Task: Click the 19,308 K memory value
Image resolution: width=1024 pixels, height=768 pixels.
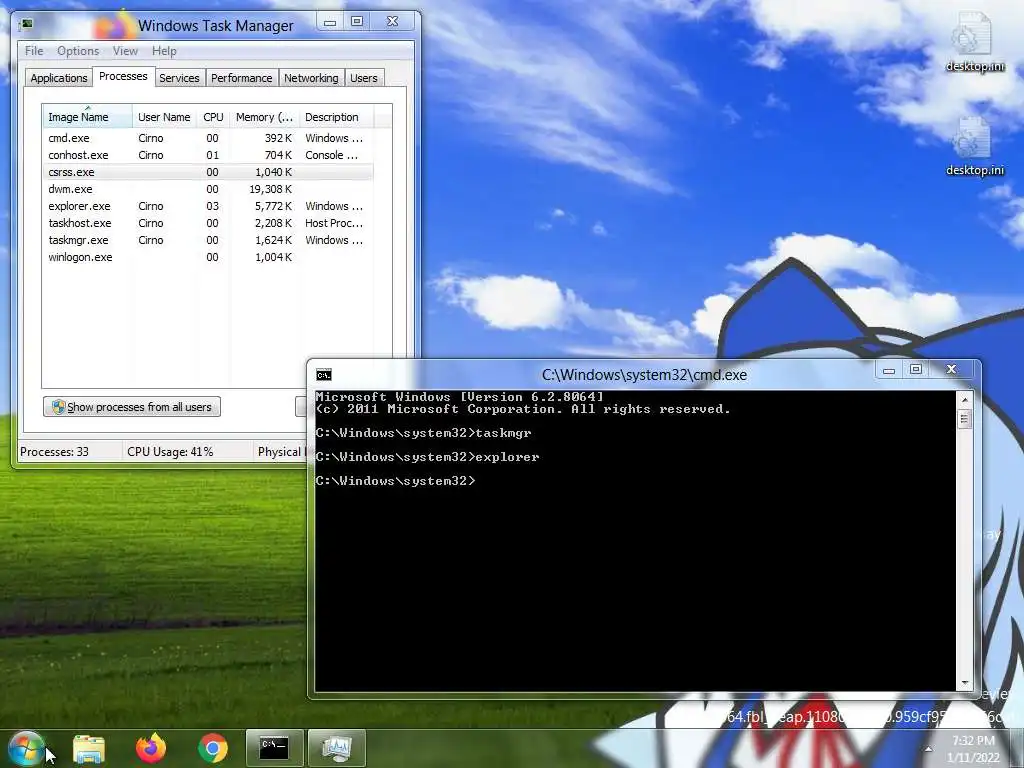Action: coord(270,189)
